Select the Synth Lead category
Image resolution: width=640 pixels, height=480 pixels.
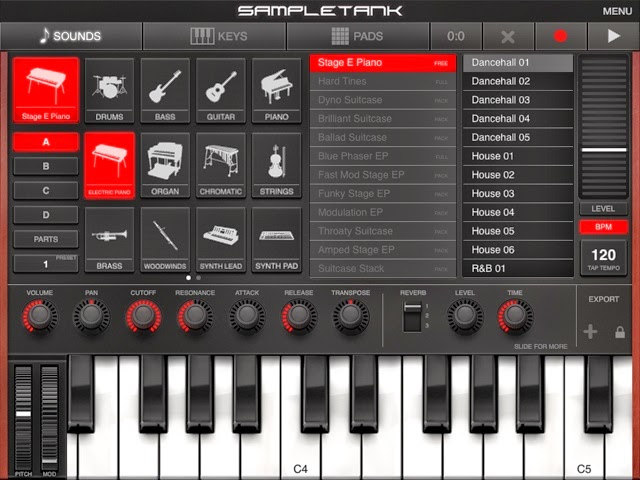221,240
